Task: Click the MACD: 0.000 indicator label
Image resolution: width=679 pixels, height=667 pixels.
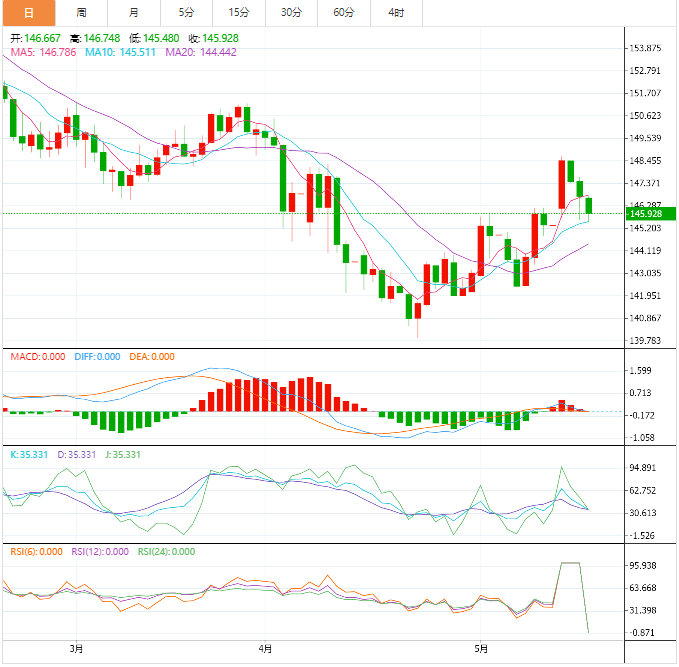Action: tap(38, 357)
